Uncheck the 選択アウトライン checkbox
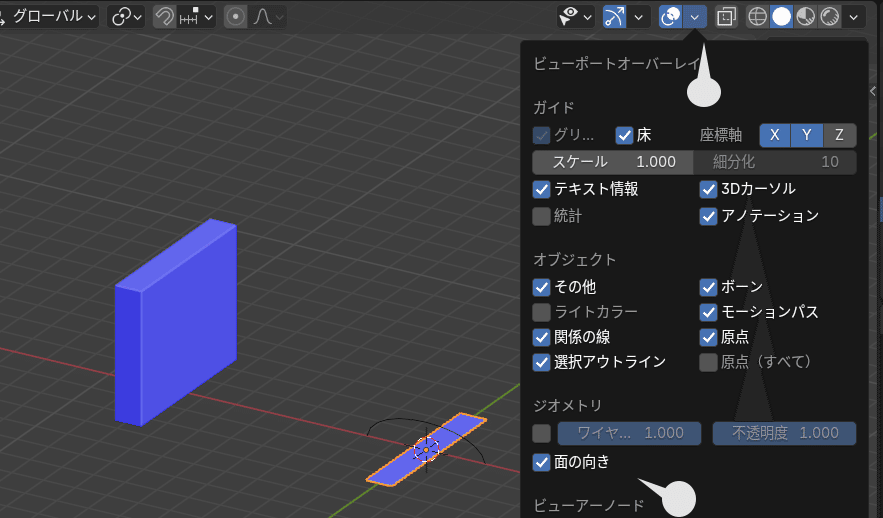 click(541, 362)
